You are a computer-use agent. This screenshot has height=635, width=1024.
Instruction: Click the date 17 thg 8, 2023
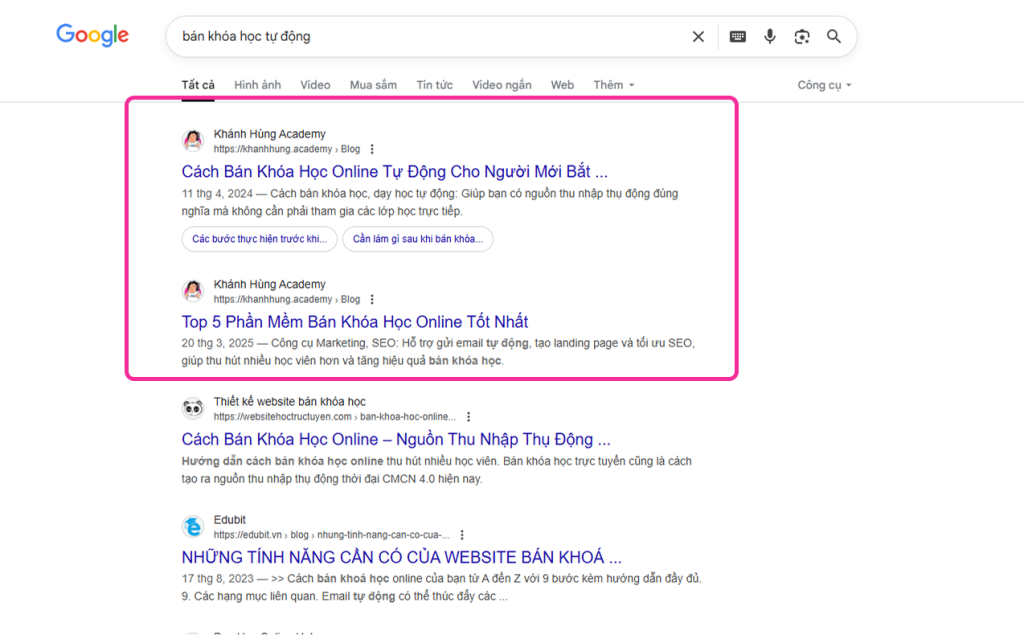[x=217, y=578]
